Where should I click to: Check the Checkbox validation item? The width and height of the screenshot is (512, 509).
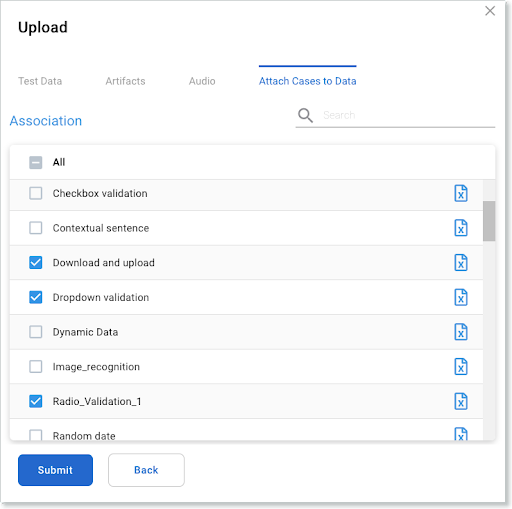[36, 193]
